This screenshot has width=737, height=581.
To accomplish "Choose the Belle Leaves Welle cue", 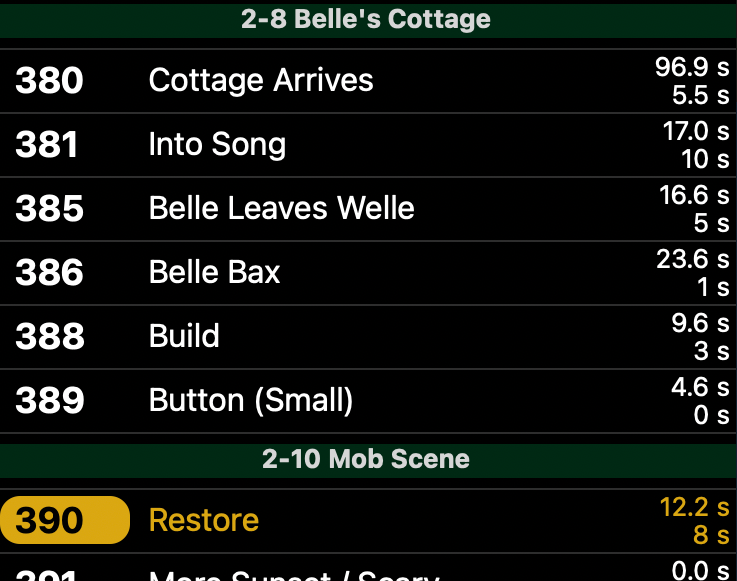I will coord(281,209).
